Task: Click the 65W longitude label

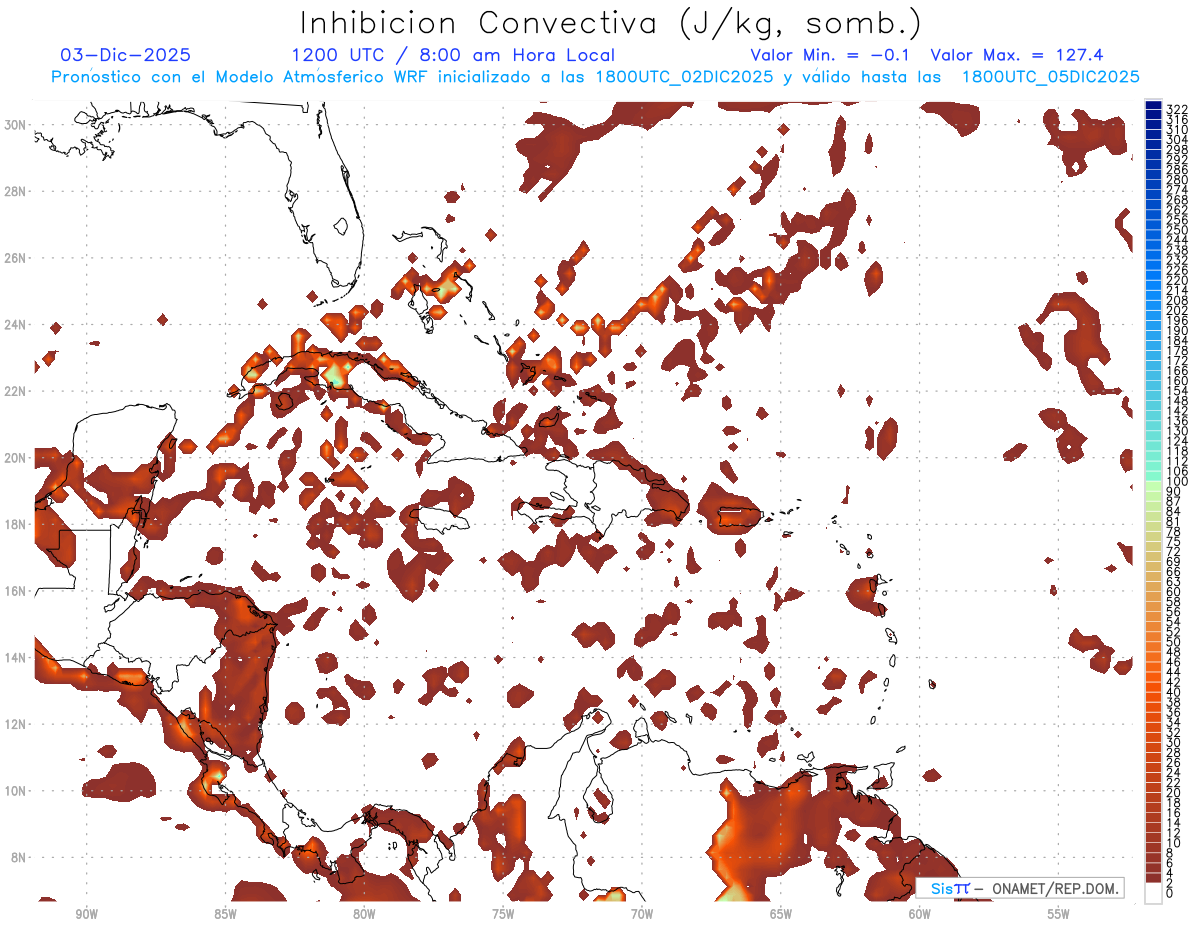Action: (x=781, y=913)
